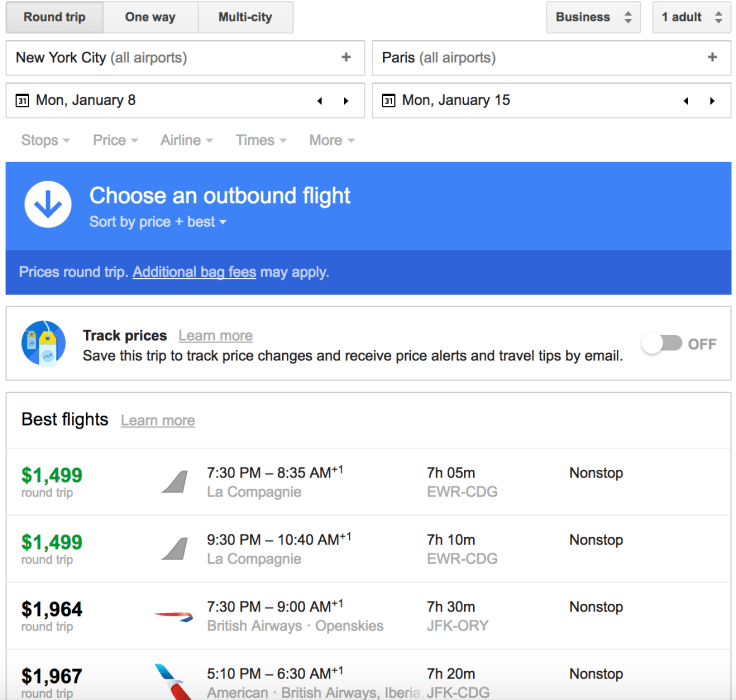Go to previous day for January 15 return
The width and height of the screenshot is (736, 700).
[686, 101]
